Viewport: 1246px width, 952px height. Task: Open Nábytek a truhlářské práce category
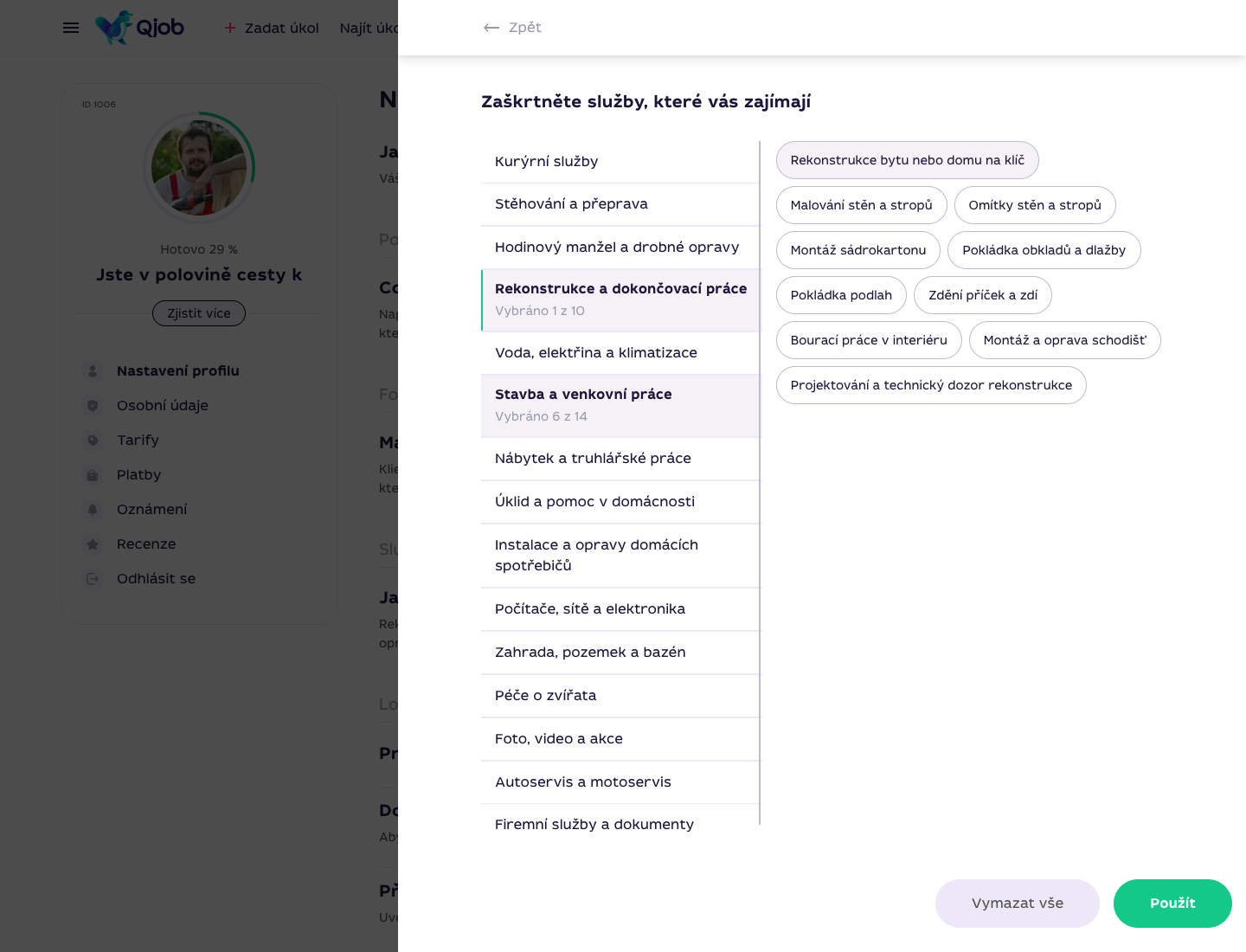click(x=620, y=459)
